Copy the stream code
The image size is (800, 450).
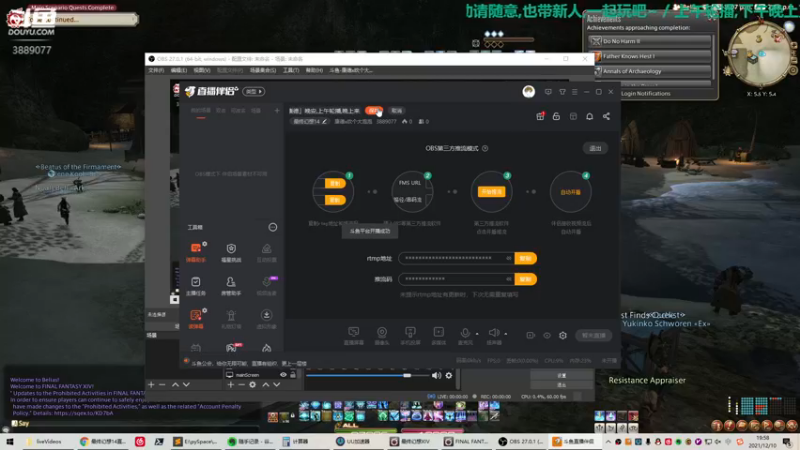click(526, 279)
